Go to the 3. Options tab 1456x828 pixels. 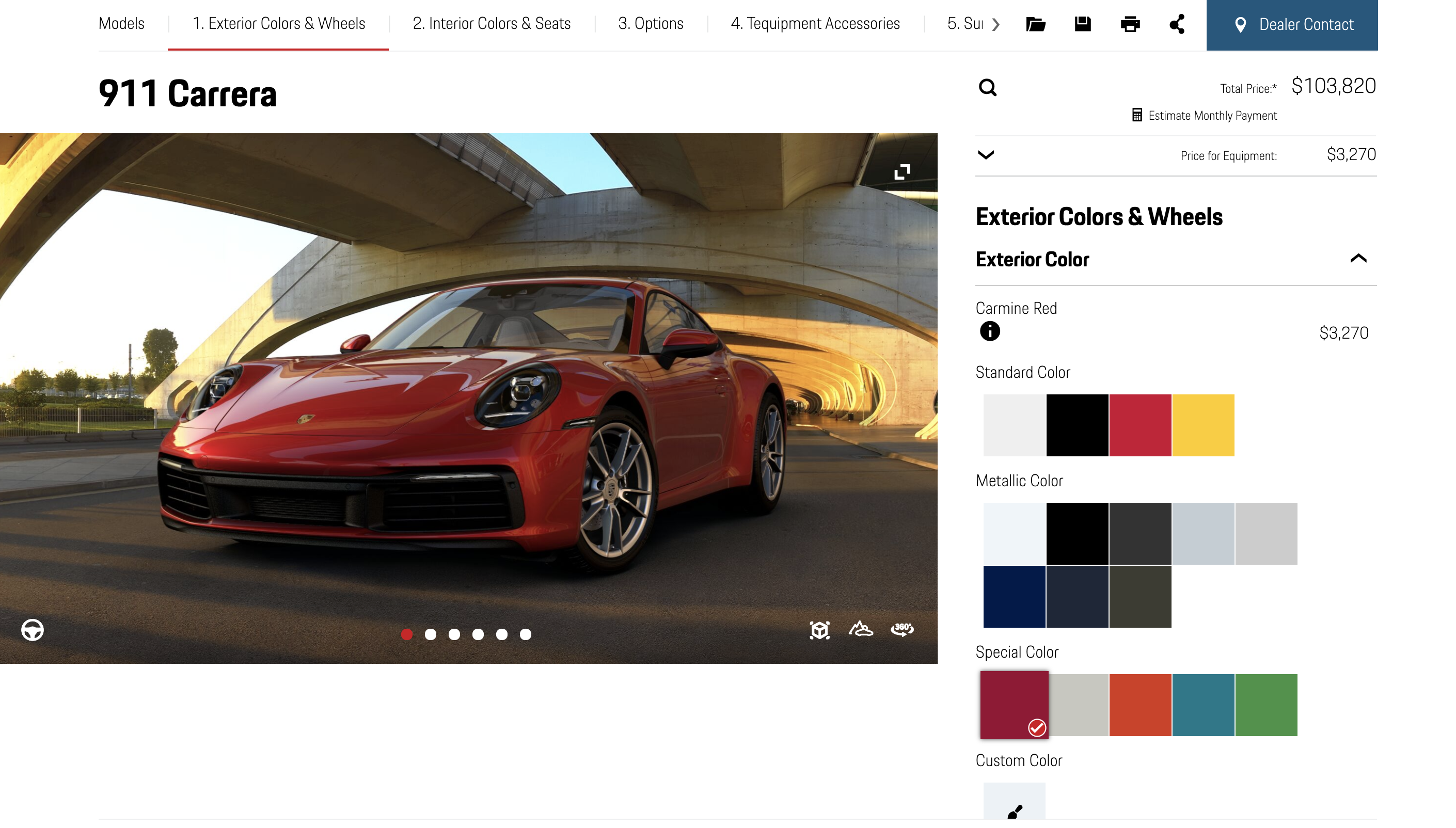(x=651, y=23)
